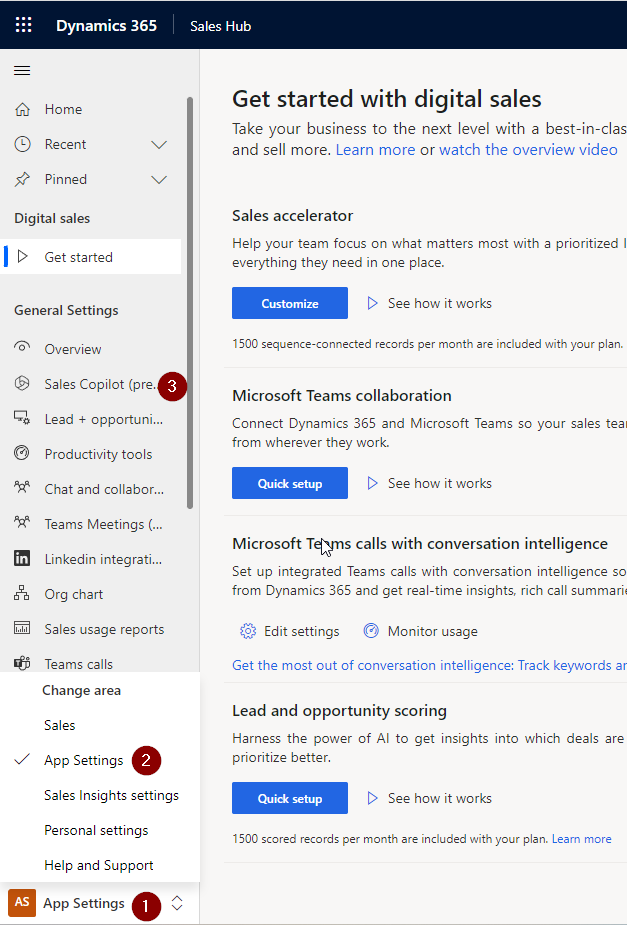The image size is (627, 925).
Task: Click the Org chart hierarchy icon
Action: coord(22,593)
